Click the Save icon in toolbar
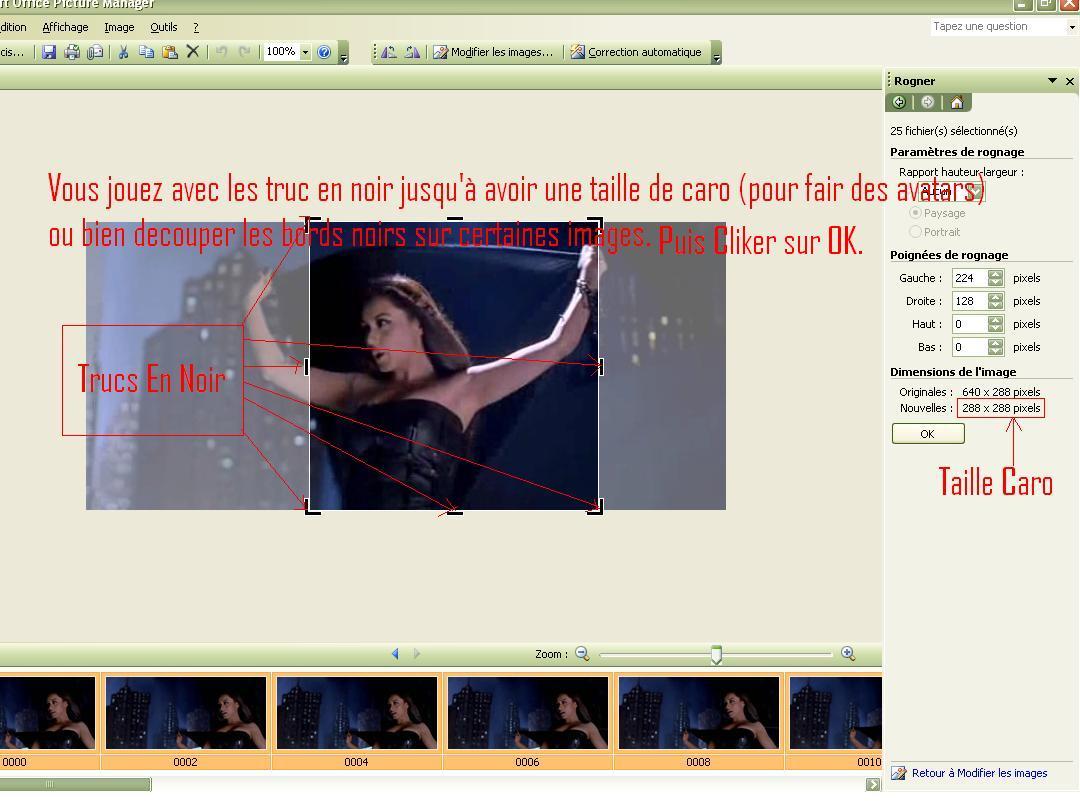Viewport: 1080px width, 801px height. tap(49, 52)
